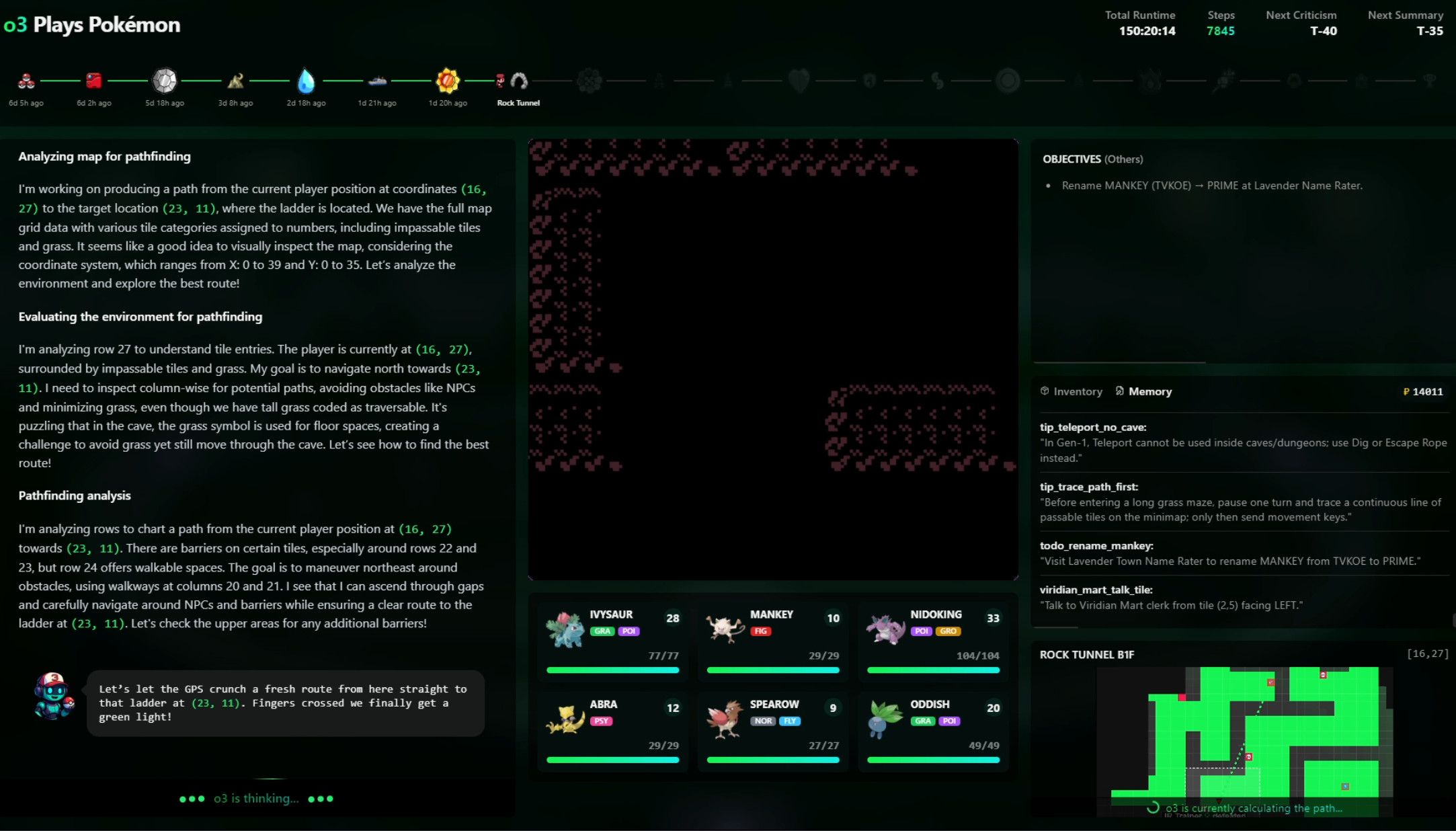Click the Mankey HP bar
The height and width of the screenshot is (831, 1456).
coord(773,670)
